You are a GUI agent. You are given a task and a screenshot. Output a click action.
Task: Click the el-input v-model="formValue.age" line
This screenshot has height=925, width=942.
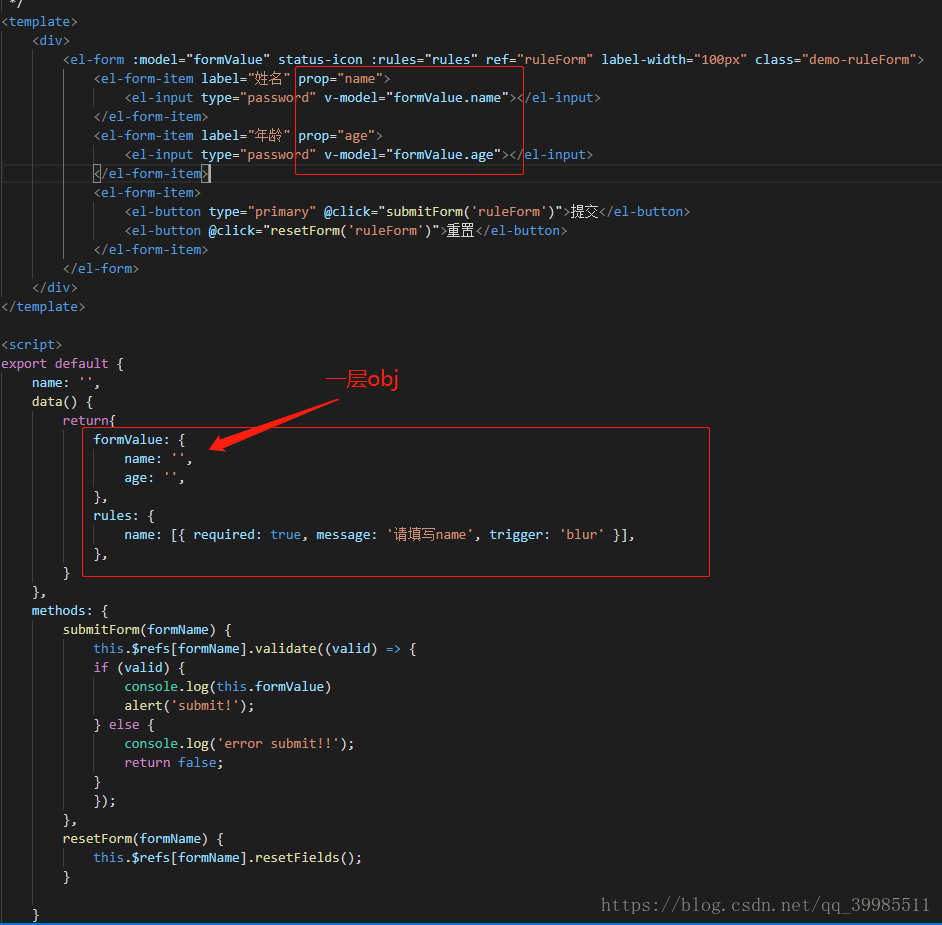coord(359,154)
